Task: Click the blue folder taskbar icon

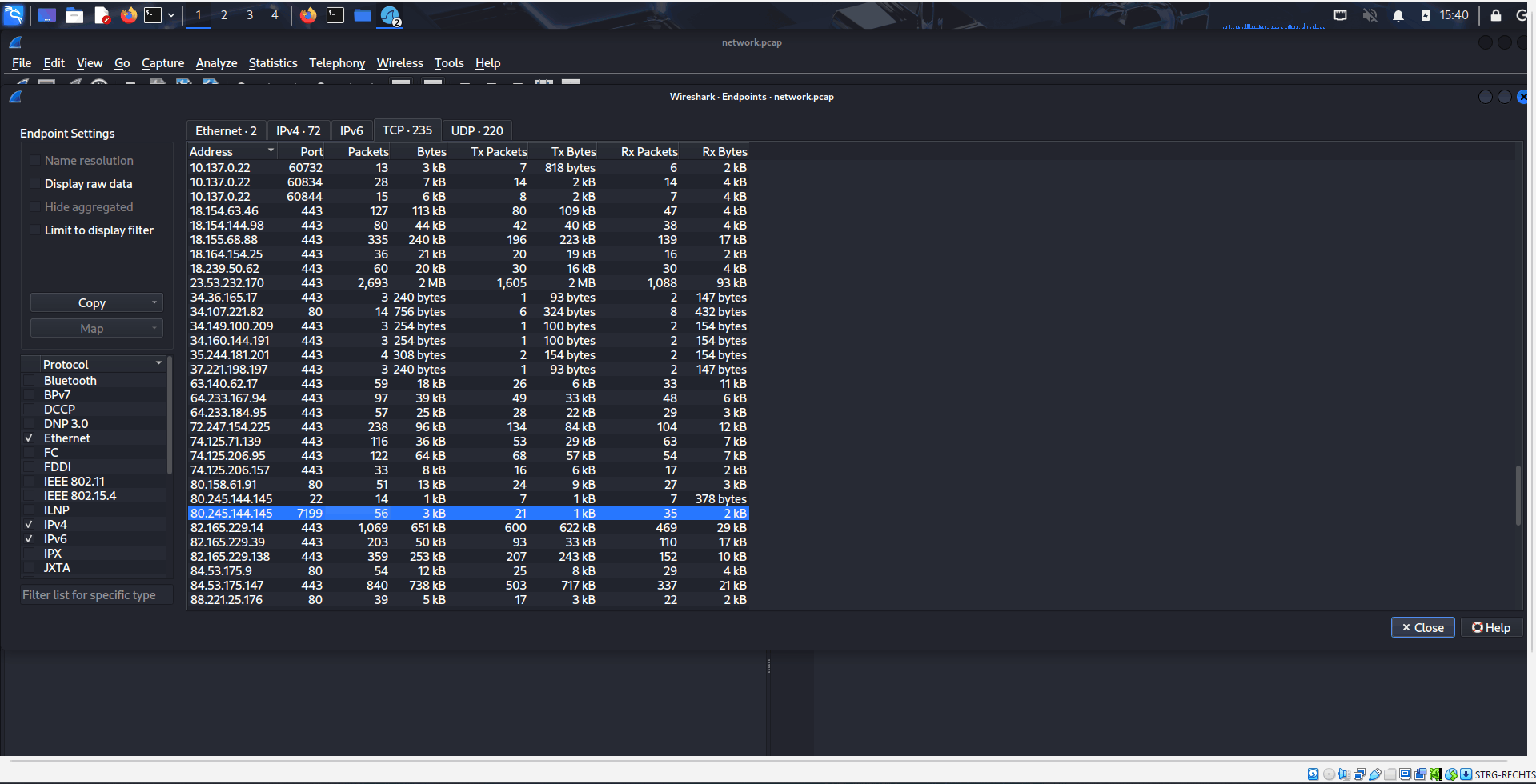Action: click(363, 15)
